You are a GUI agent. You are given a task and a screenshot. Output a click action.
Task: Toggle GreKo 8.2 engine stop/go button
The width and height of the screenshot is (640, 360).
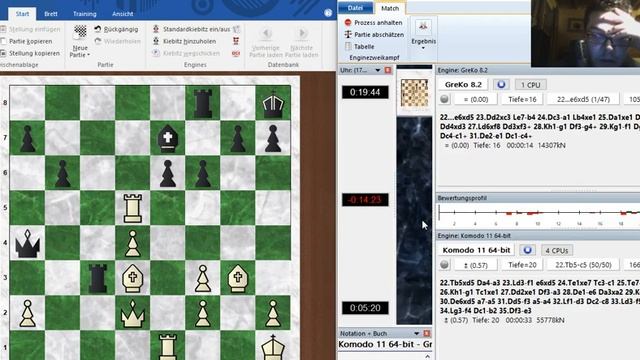click(501, 84)
